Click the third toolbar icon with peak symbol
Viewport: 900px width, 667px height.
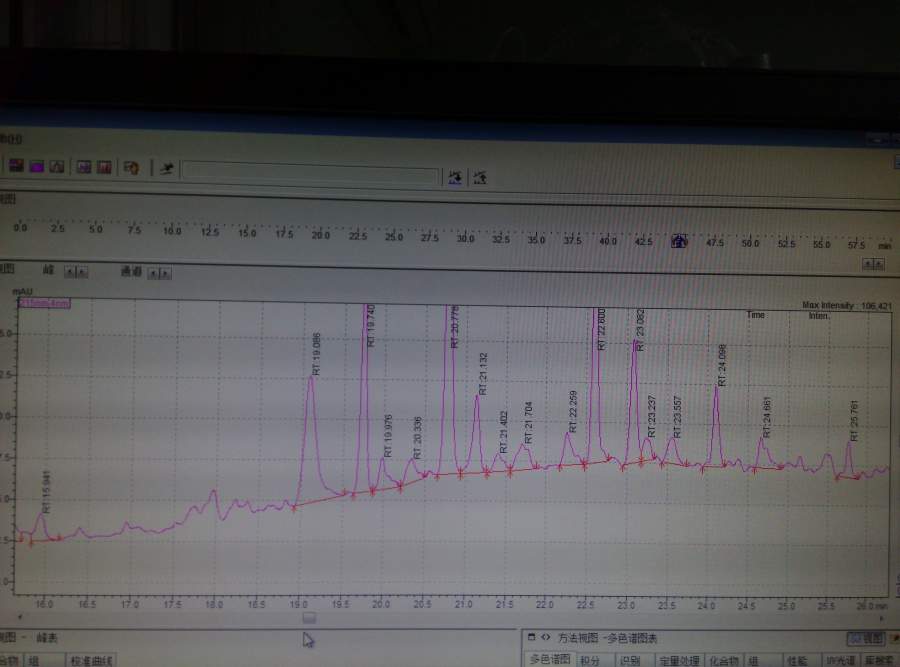[57, 167]
